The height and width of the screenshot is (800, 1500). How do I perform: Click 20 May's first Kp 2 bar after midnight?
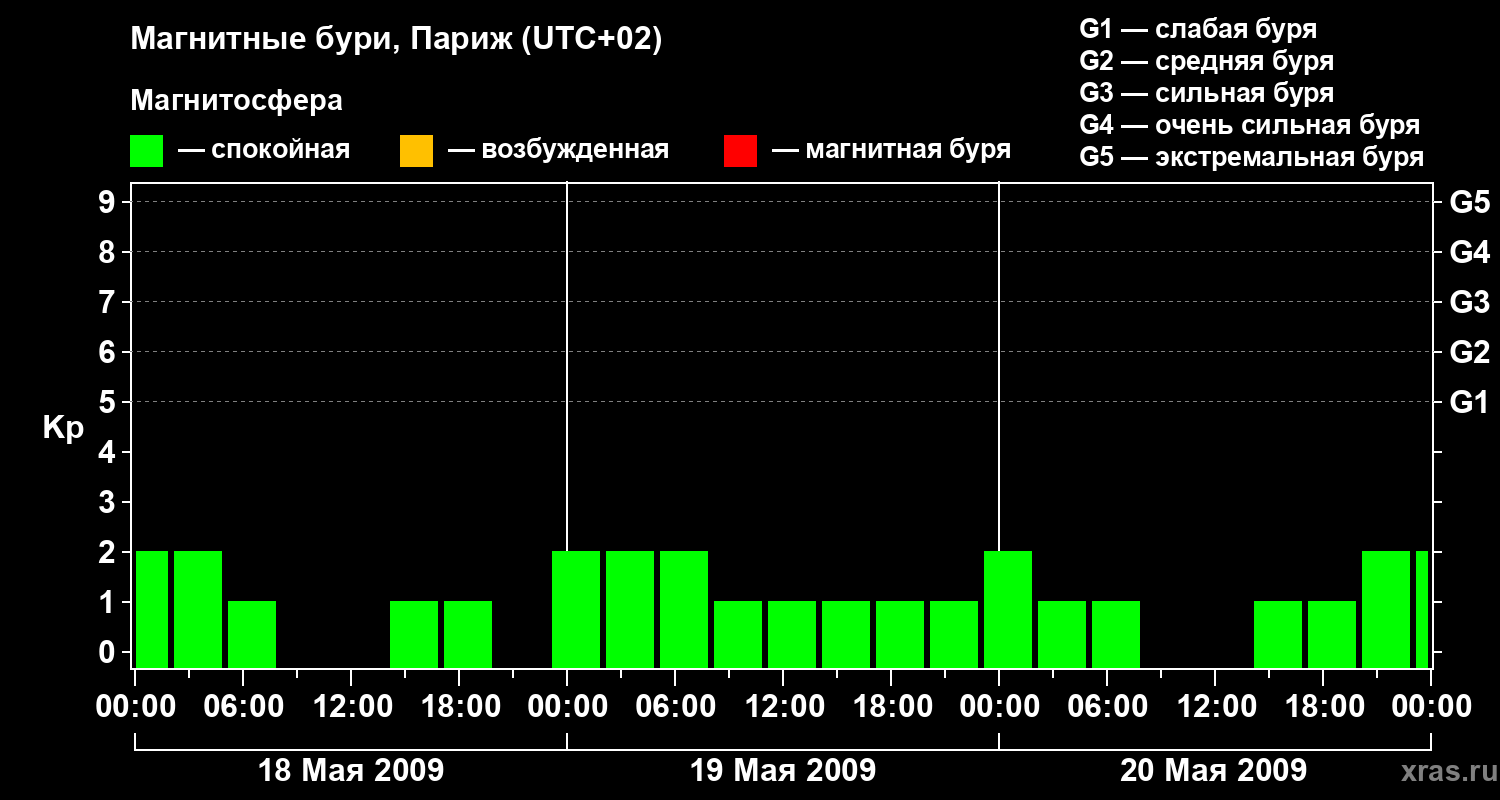pyautogui.click(x=1008, y=609)
